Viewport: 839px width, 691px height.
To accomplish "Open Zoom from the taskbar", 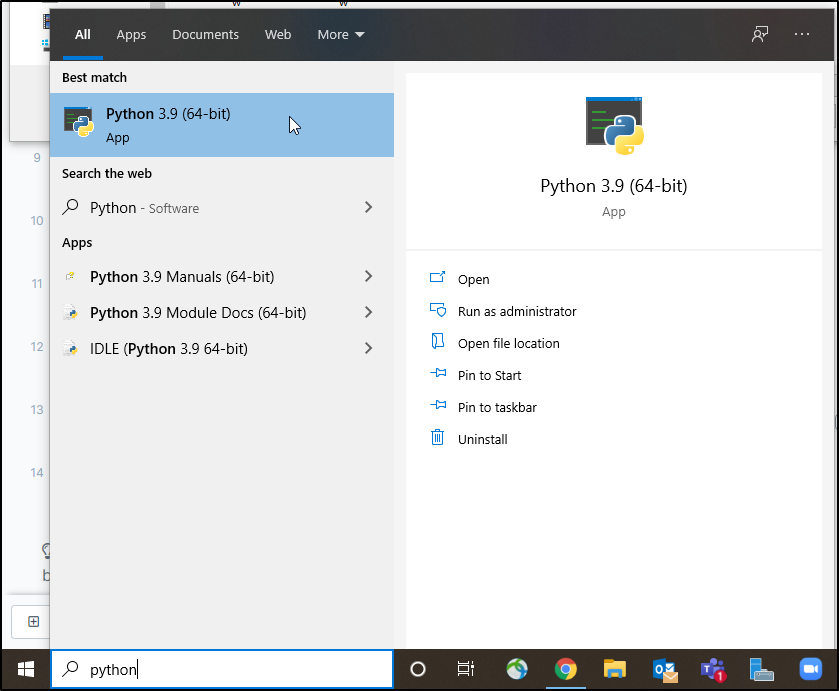I will (x=809, y=669).
